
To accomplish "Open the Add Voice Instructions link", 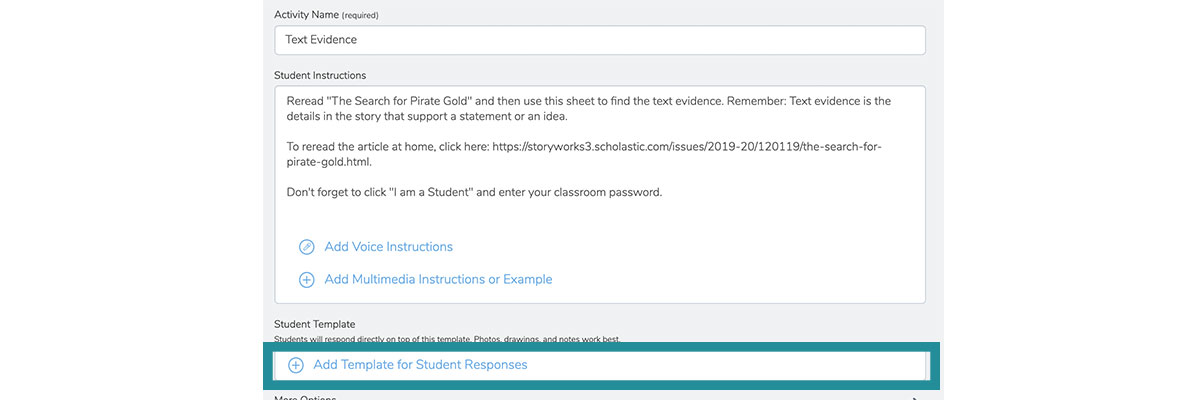I will pos(388,247).
